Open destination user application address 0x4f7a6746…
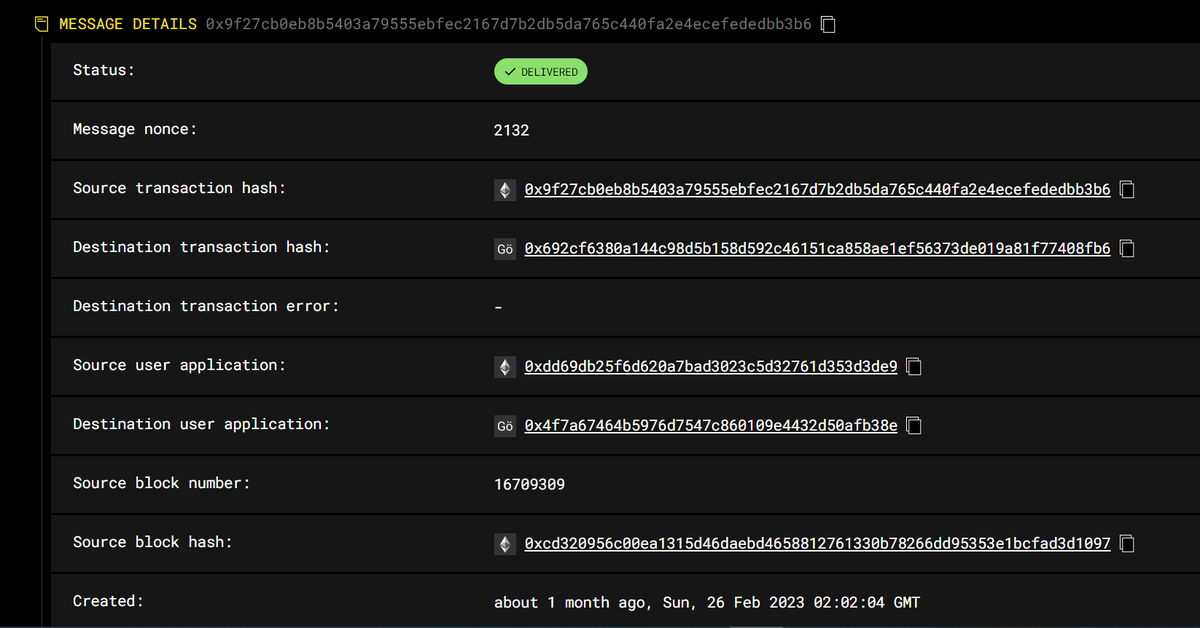Screen dimensions: 1200x628 click(711, 425)
